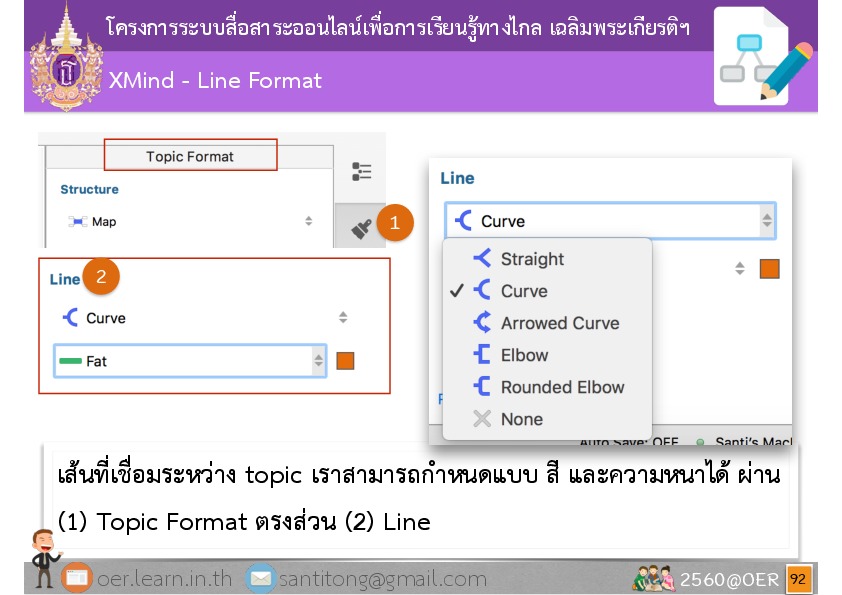Click the paintbrush Format icon
The image size is (842, 595).
362,228
